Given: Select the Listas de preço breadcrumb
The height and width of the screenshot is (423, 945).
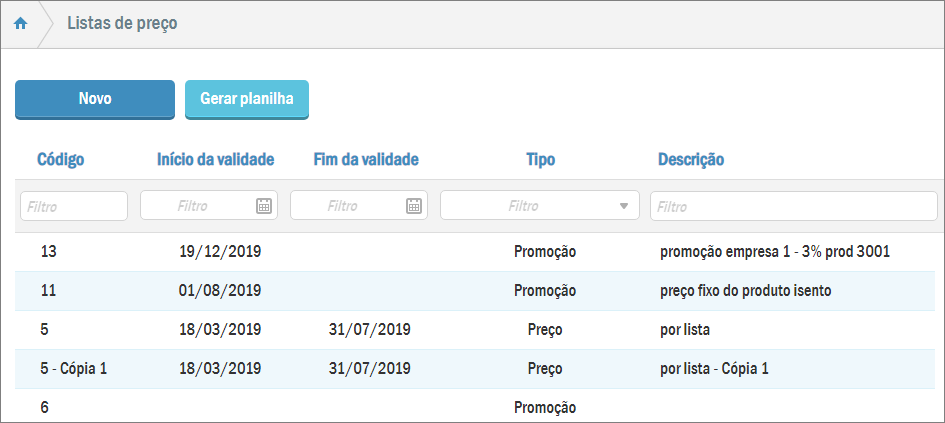Looking at the screenshot, I should pyautogui.click(x=122, y=23).
